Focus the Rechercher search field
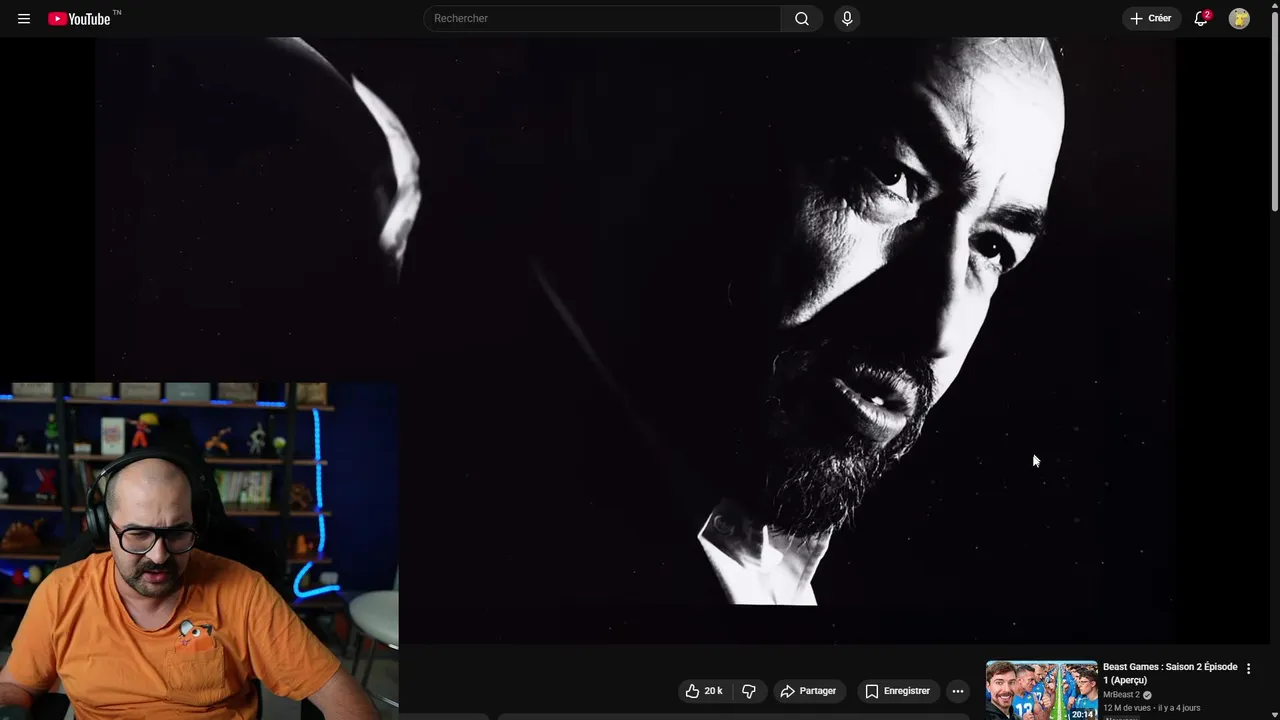 [602, 18]
